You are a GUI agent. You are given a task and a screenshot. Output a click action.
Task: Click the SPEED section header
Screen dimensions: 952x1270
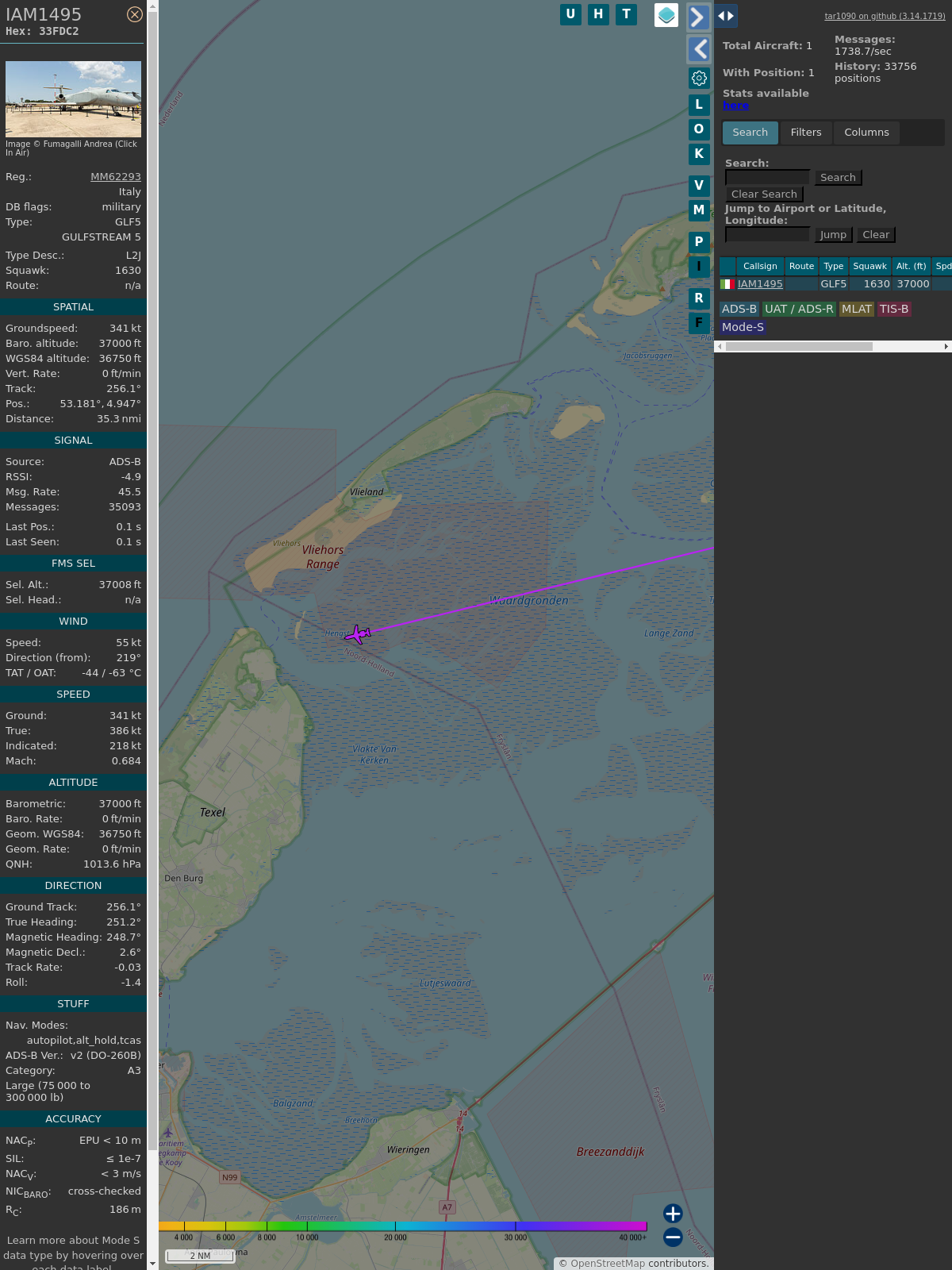(73, 695)
